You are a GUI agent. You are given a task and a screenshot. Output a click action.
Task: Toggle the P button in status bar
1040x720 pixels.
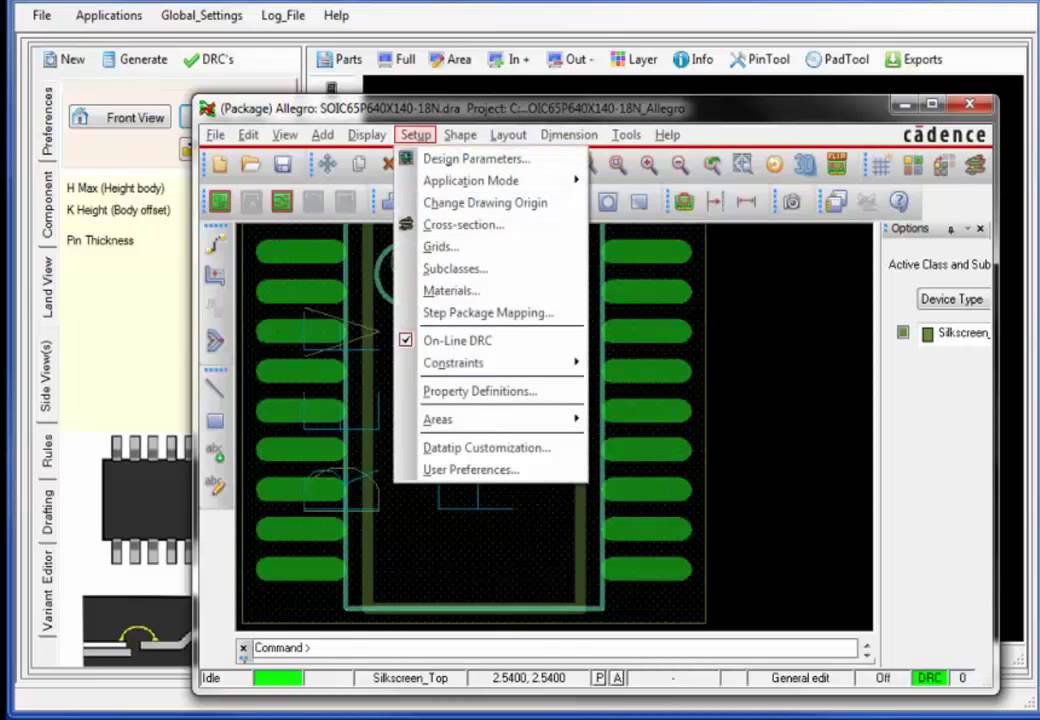pyautogui.click(x=600, y=678)
